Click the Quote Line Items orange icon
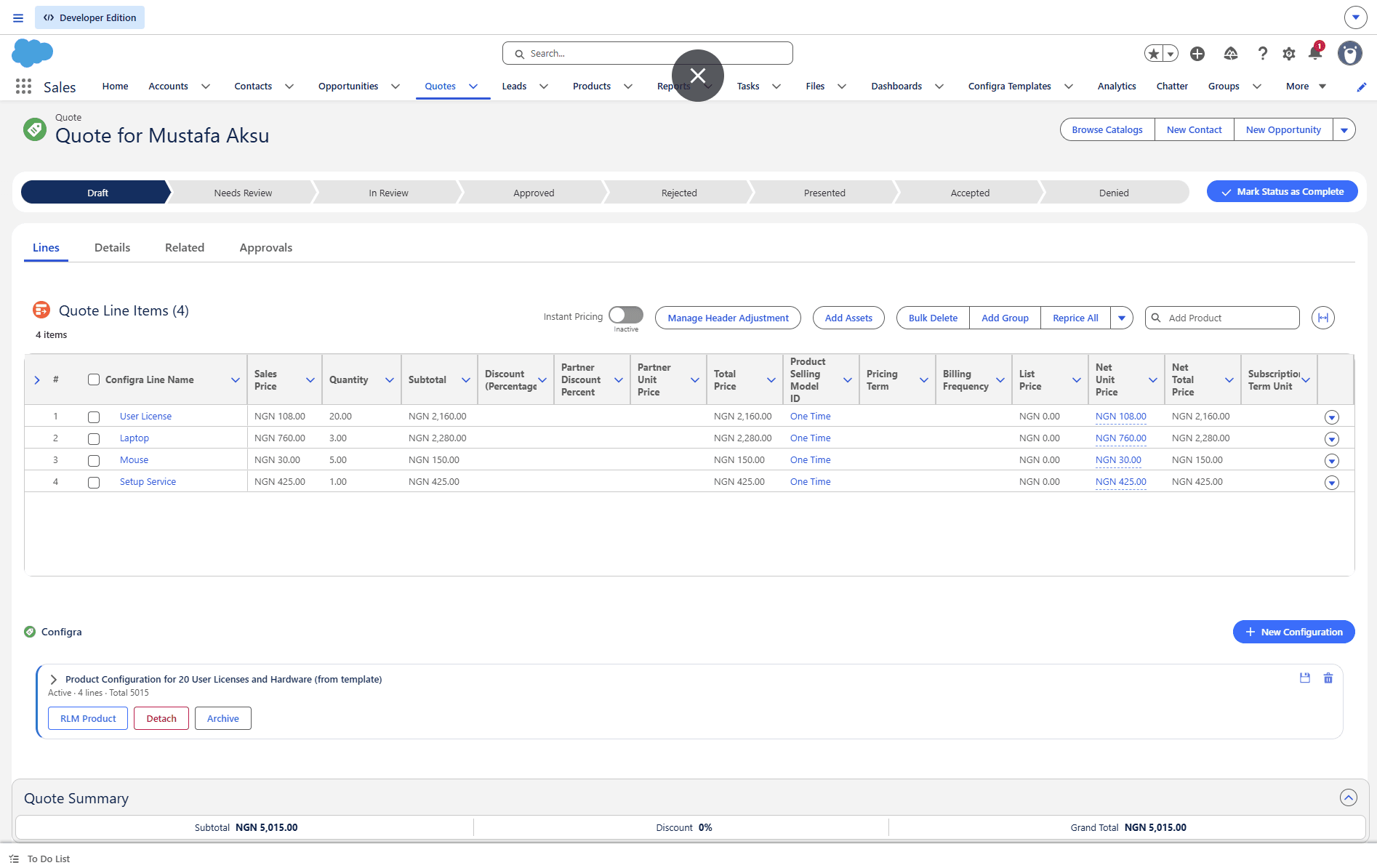The image size is (1377, 868). (x=41, y=310)
